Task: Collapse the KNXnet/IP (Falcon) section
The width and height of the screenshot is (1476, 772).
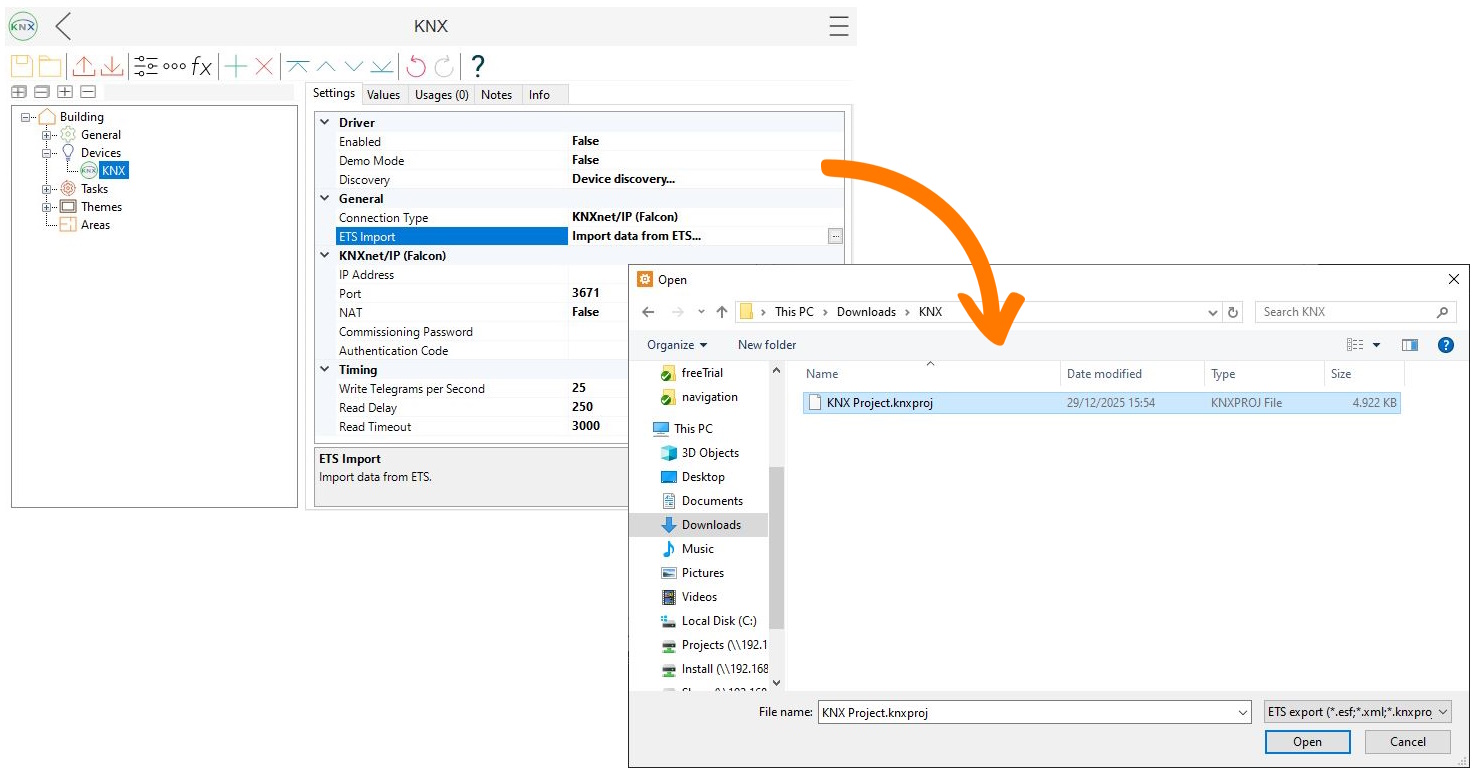Action: [x=324, y=255]
